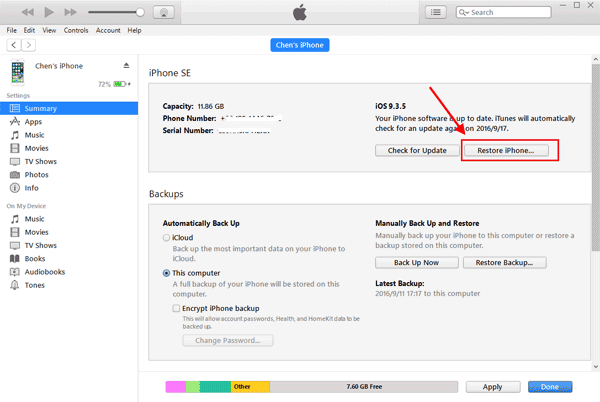Click the Apply button

492,387
